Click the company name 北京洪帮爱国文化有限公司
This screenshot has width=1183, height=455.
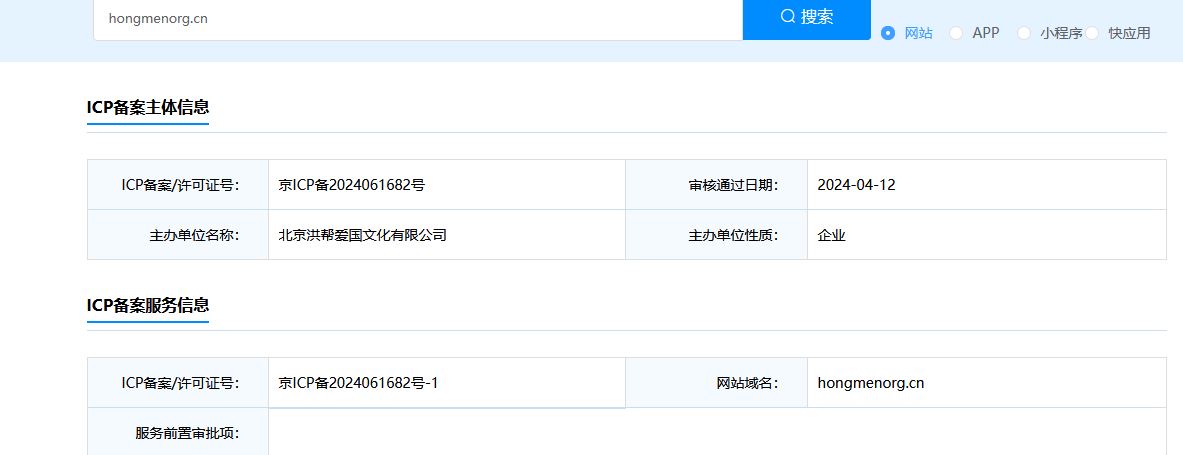tap(362, 236)
